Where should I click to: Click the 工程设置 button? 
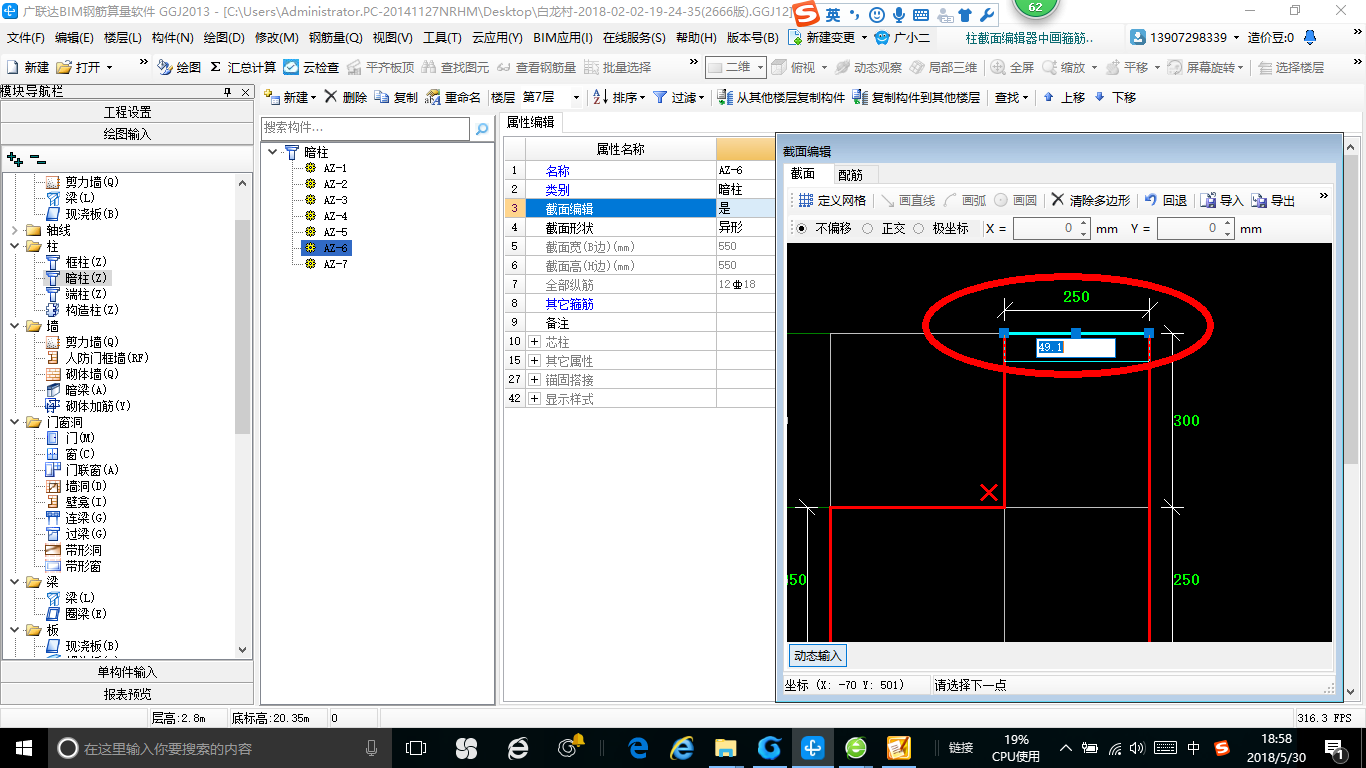pyautogui.click(x=127, y=112)
